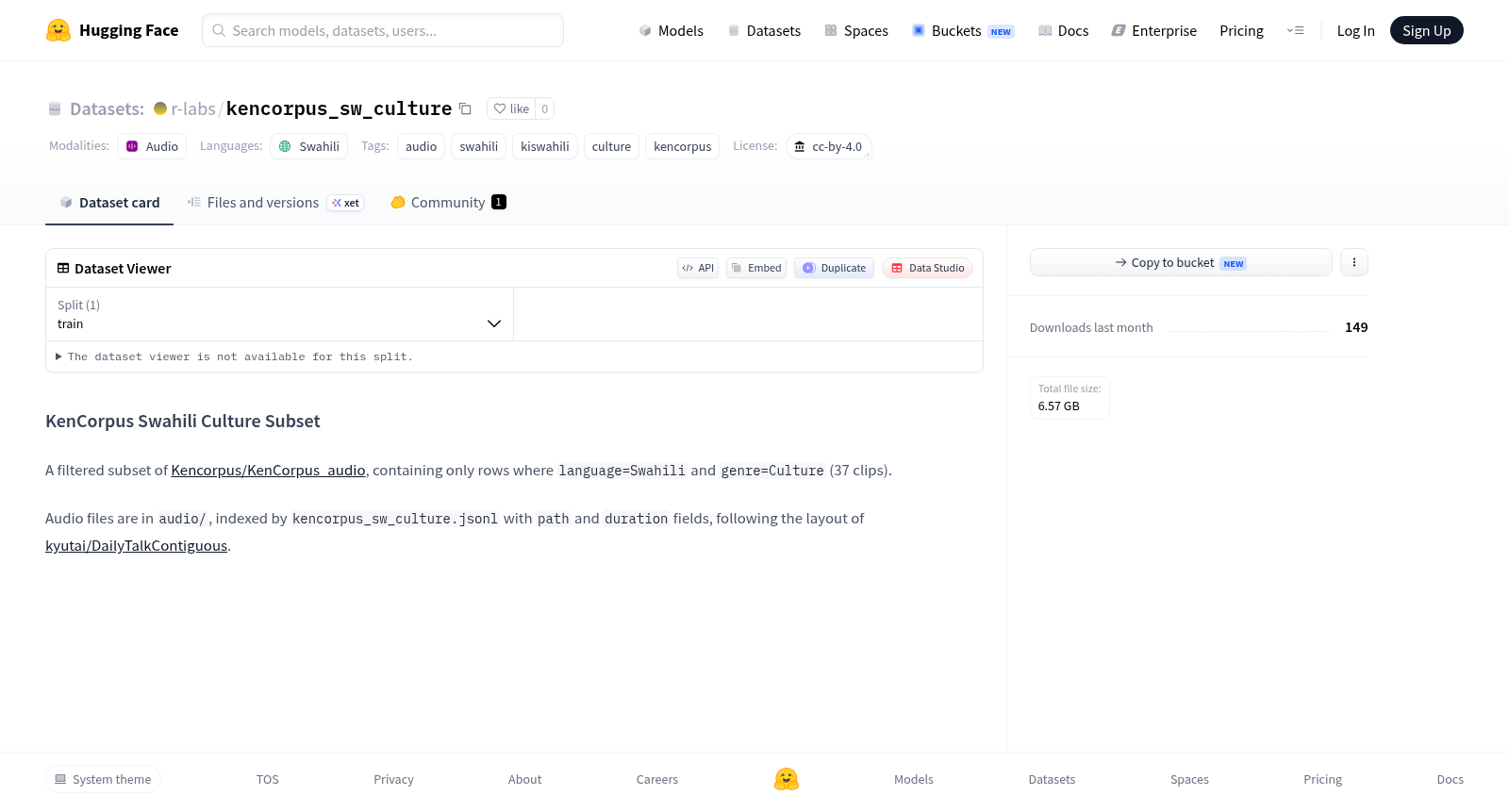Click the KenCorpus Swahili Culture Subset heading
The image size is (1509, 812).
tap(183, 421)
